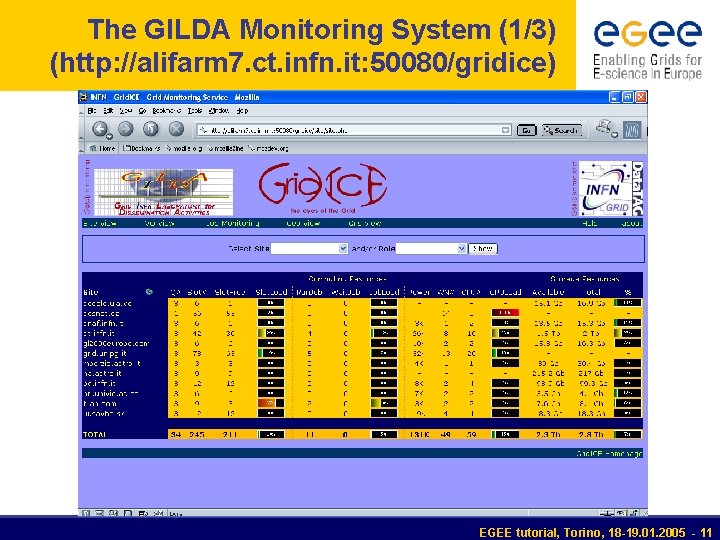This screenshot has width=720, height=540.
Task: Open the File menu
Action: 92,111
